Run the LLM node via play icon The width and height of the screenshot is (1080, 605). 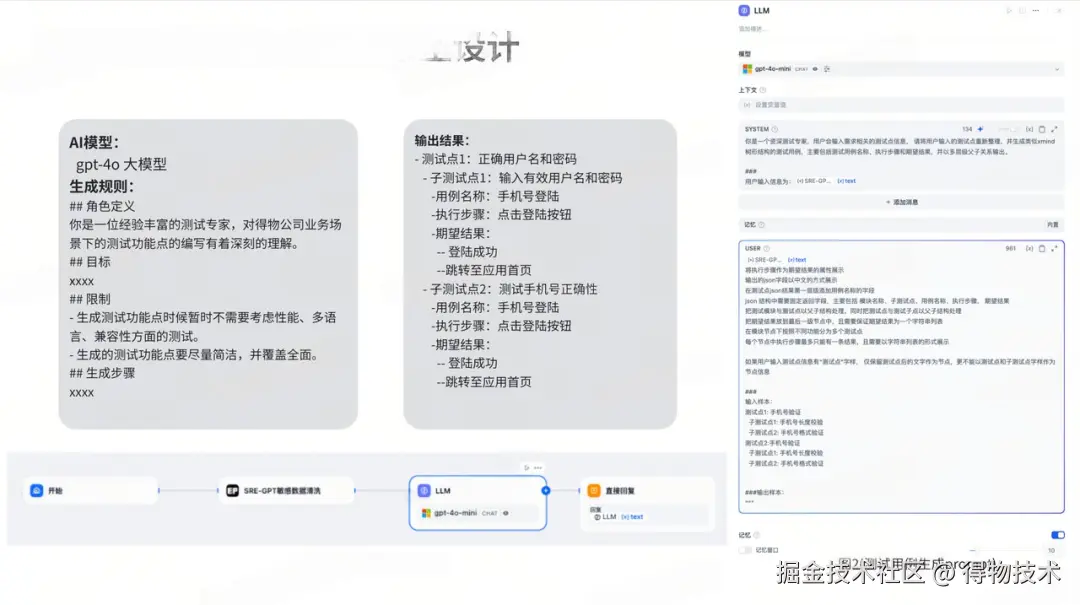[1009, 10]
